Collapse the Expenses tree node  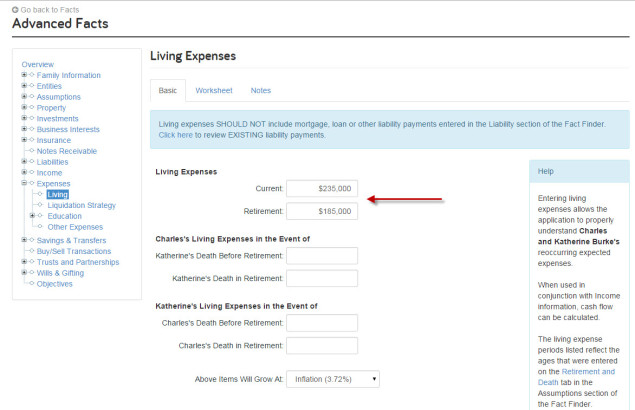pos(24,183)
